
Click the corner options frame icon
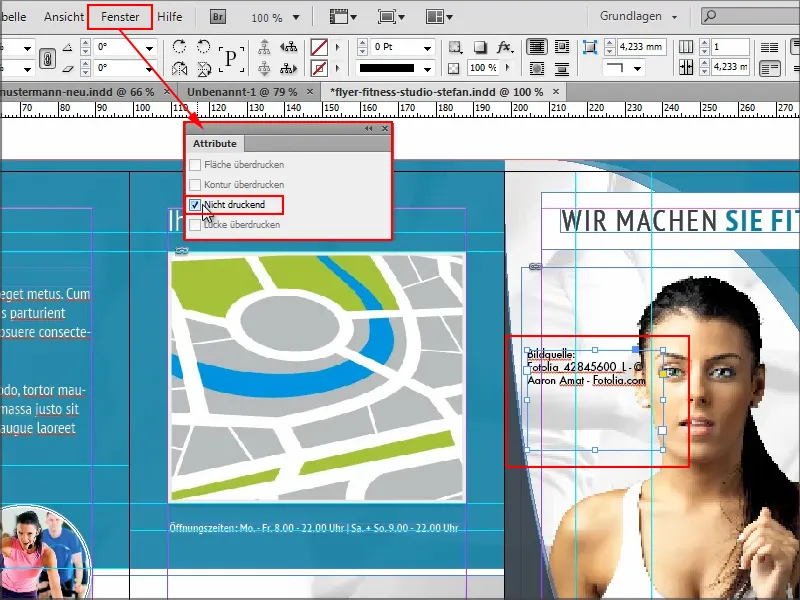click(590, 47)
